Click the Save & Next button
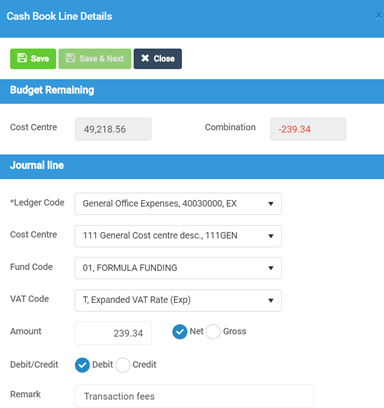 (95, 59)
